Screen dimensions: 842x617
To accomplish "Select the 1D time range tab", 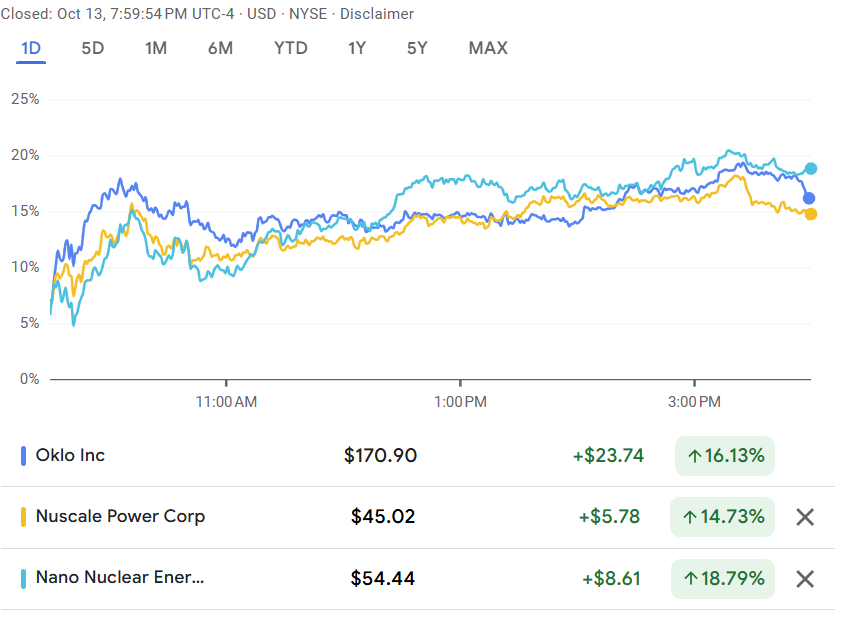I will tap(31, 48).
